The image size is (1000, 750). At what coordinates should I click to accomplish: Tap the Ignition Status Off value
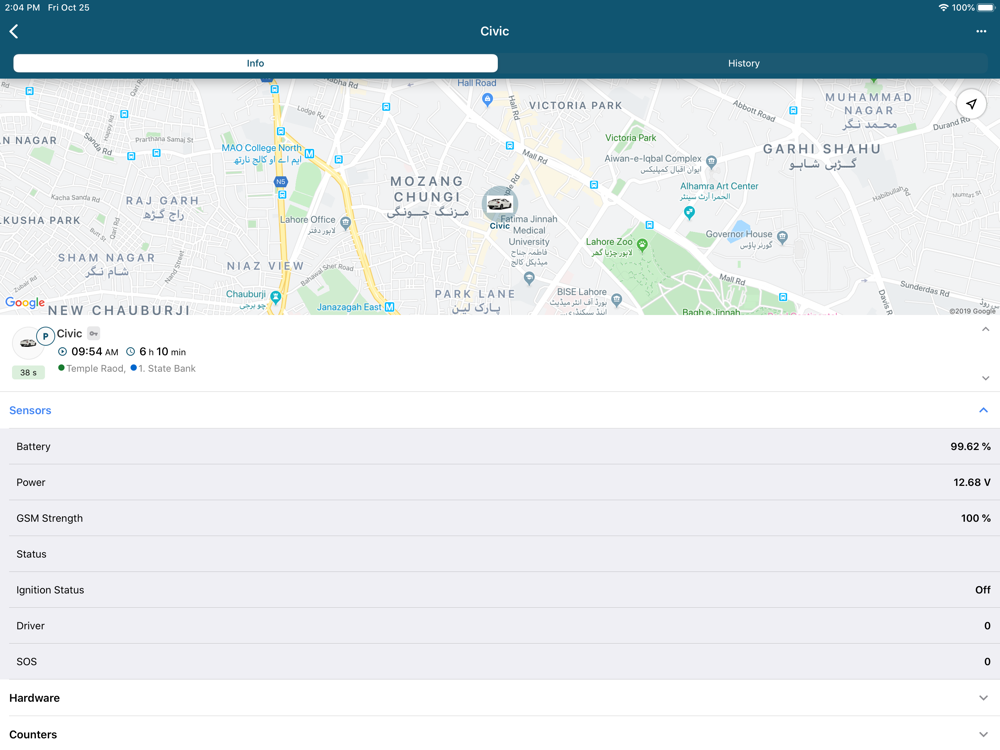click(x=983, y=590)
